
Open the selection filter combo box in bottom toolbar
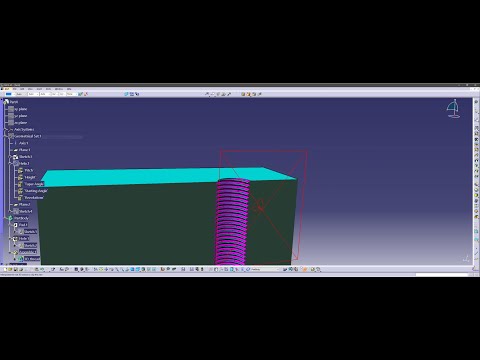[265, 269]
